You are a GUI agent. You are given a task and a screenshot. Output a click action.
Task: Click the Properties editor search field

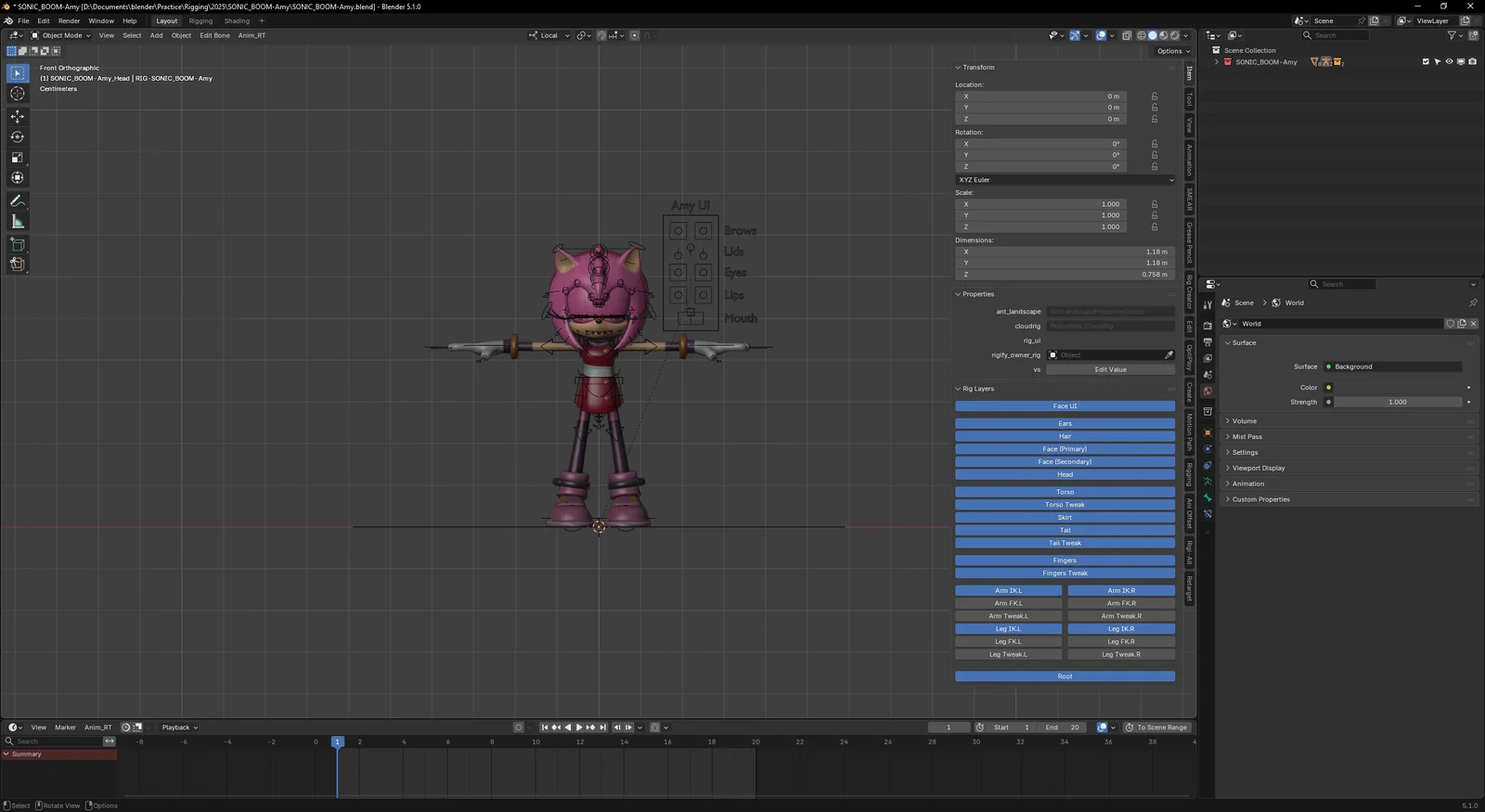(x=1341, y=284)
